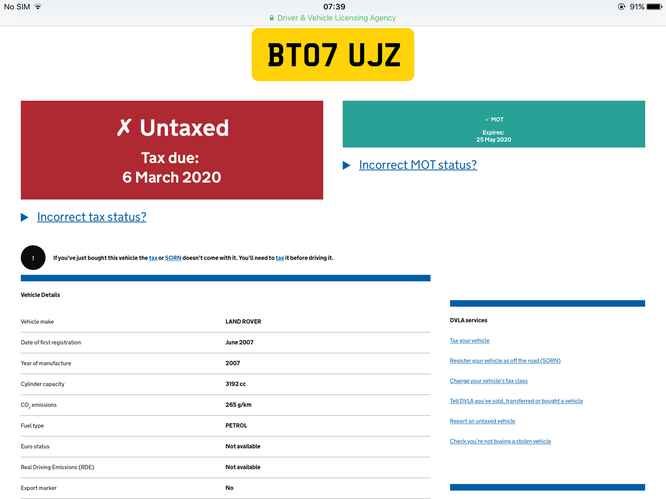Viewport: 666px width, 499px height.
Task: Click the '25 May 2020' MOT expiry date
Action: pyautogui.click(x=494, y=140)
